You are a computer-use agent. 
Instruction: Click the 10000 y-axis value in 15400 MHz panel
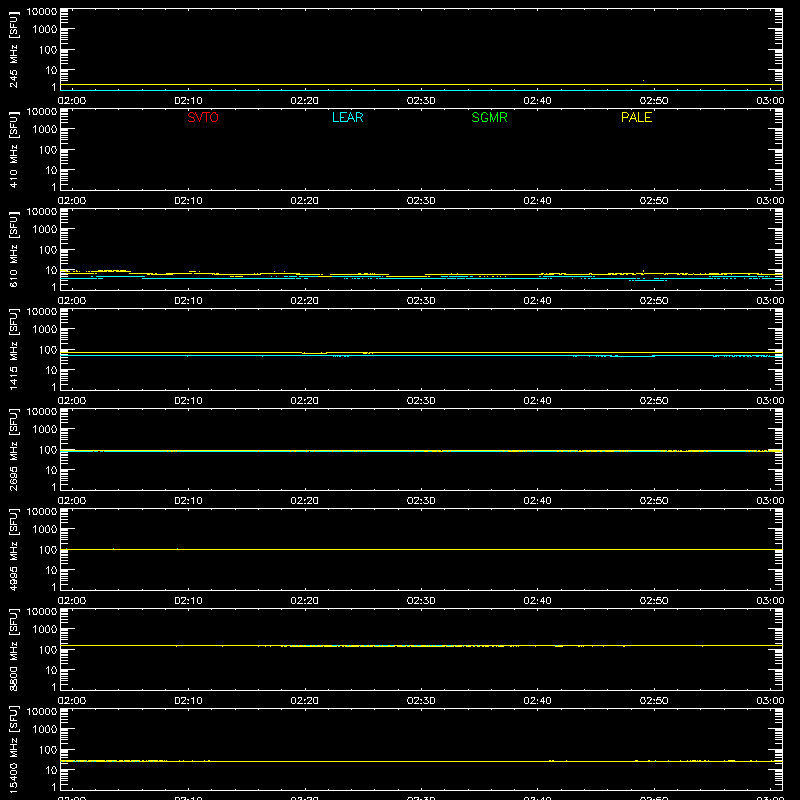coord(42,712)
